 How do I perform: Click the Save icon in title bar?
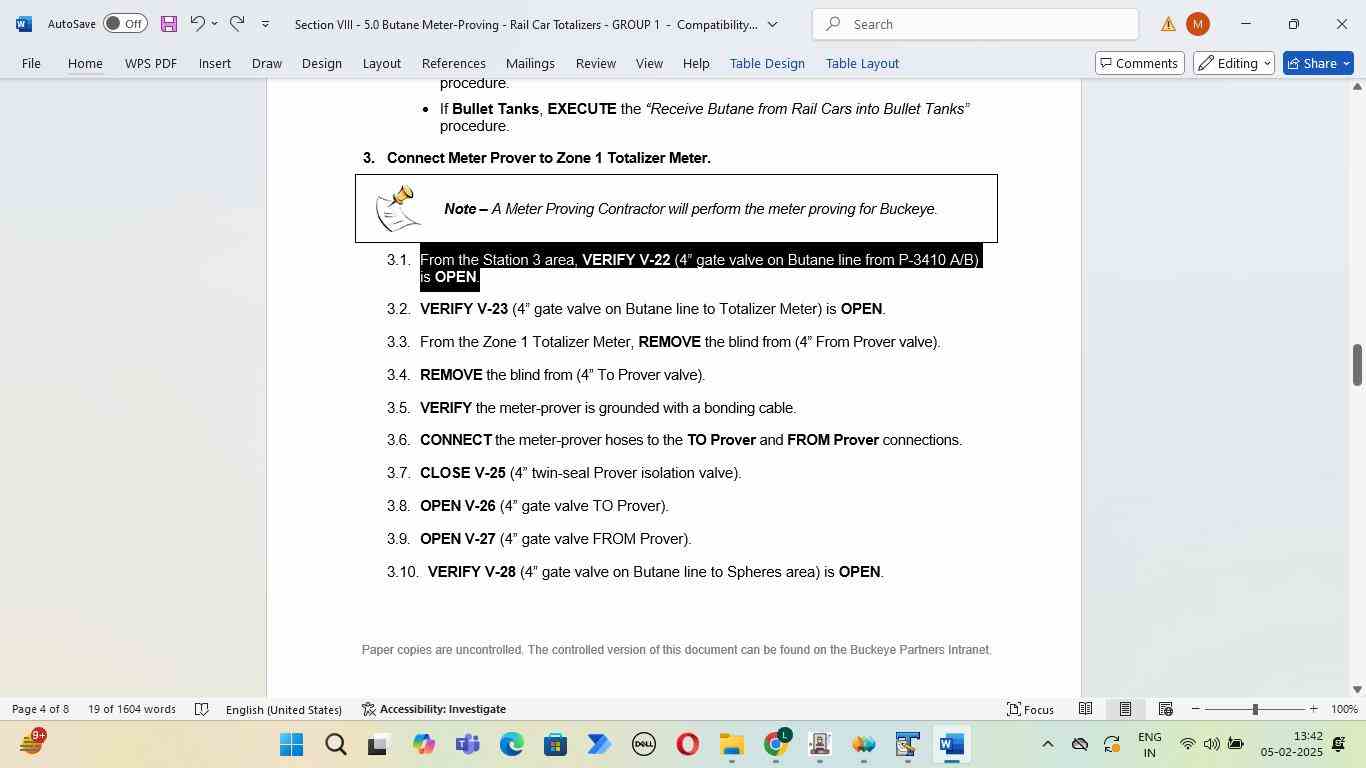168,24
